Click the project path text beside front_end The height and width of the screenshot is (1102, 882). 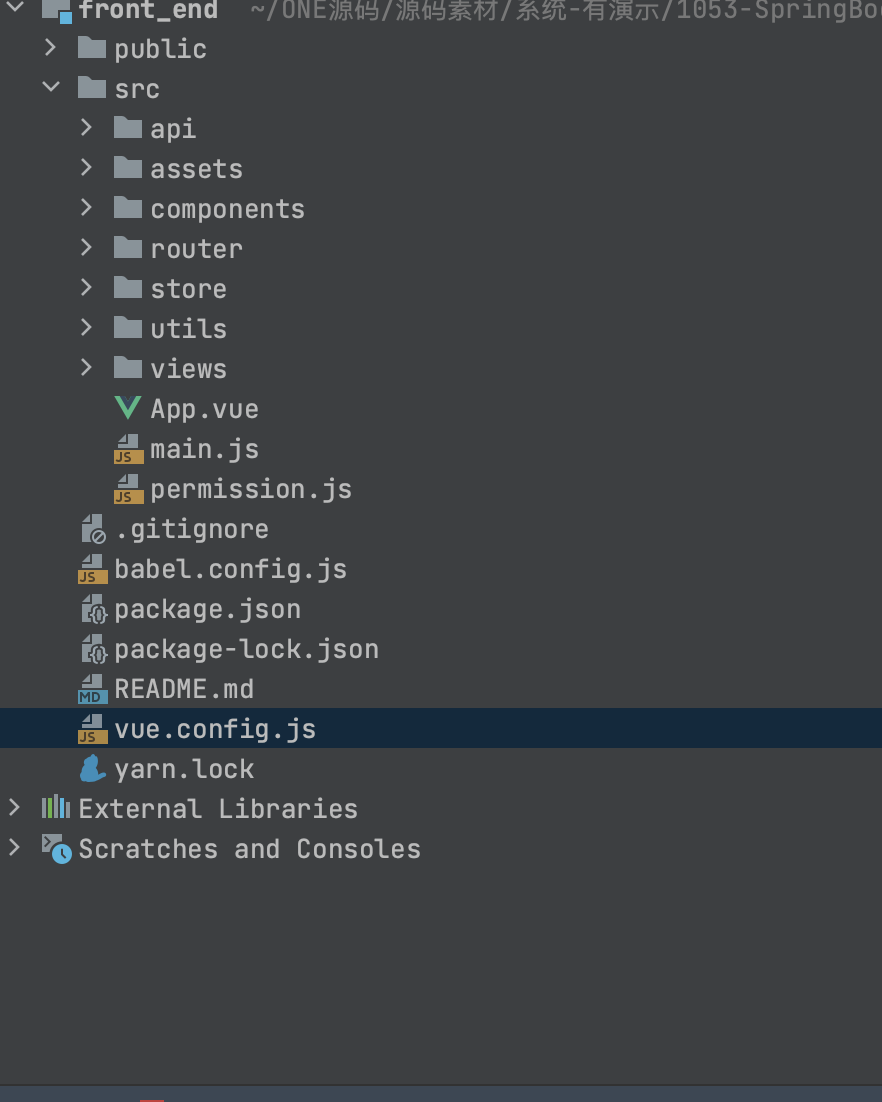pyautogui.click(x=566, y=11)
